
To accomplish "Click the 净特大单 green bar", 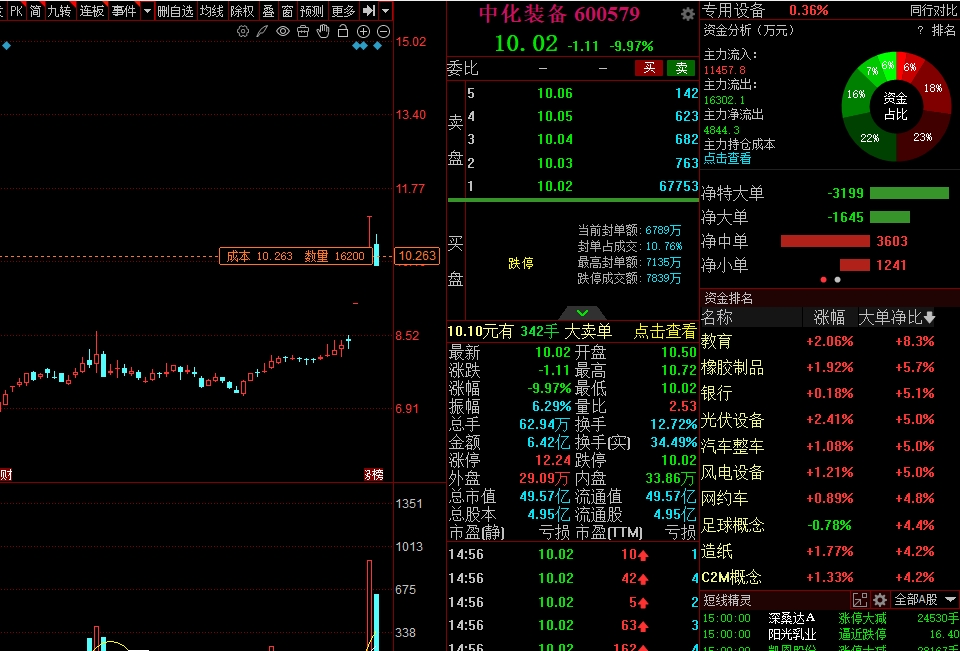I will pyautogui.click(x=909, y=194).
